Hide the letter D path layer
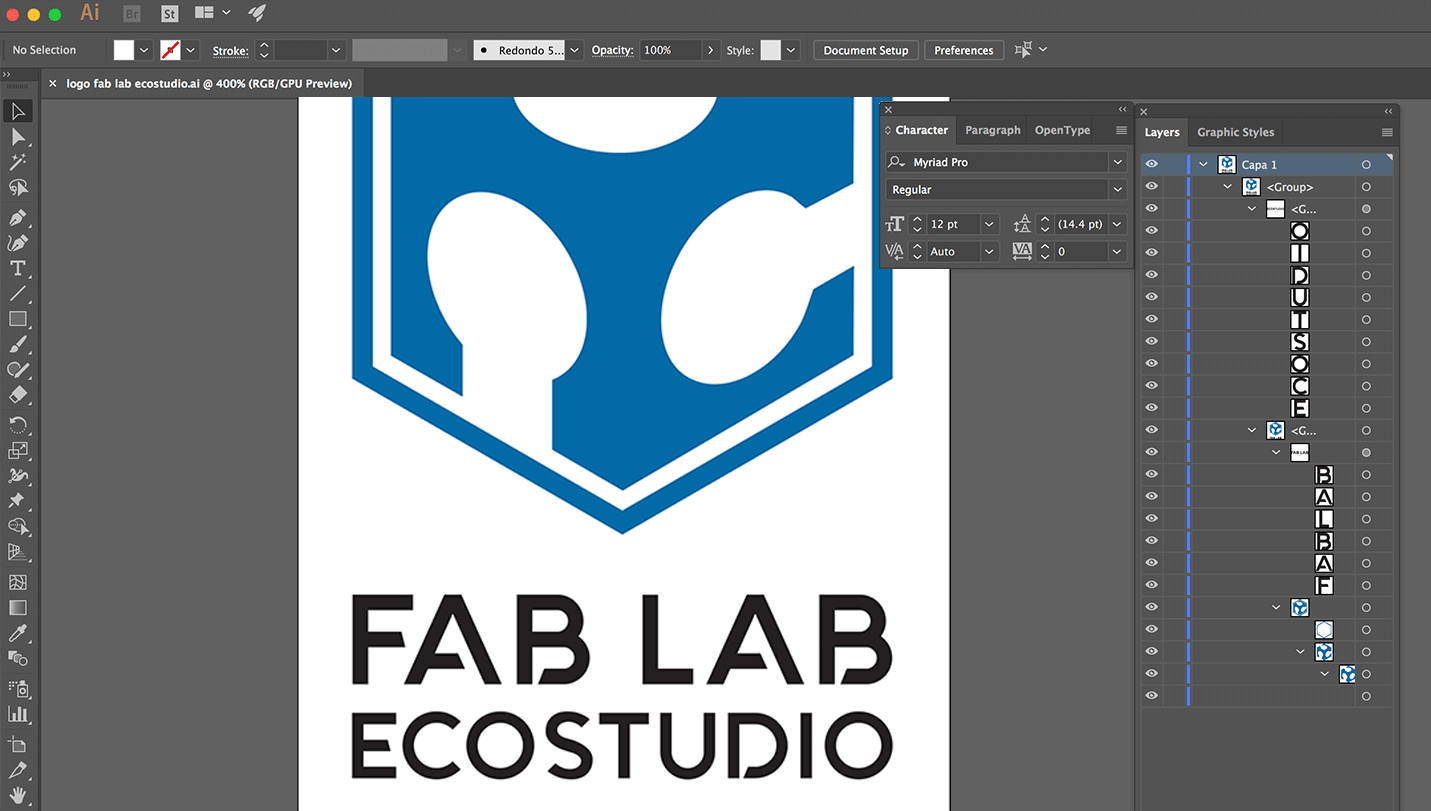This screenshot has width=1431, height=811. (x=1152, y=275)
